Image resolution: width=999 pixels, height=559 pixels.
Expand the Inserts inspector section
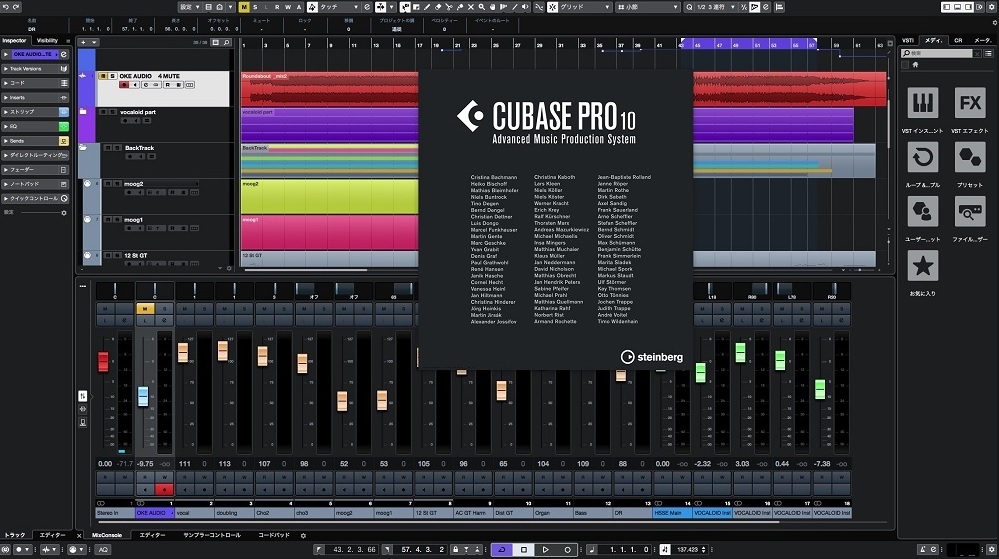click(x=35, y=98)
